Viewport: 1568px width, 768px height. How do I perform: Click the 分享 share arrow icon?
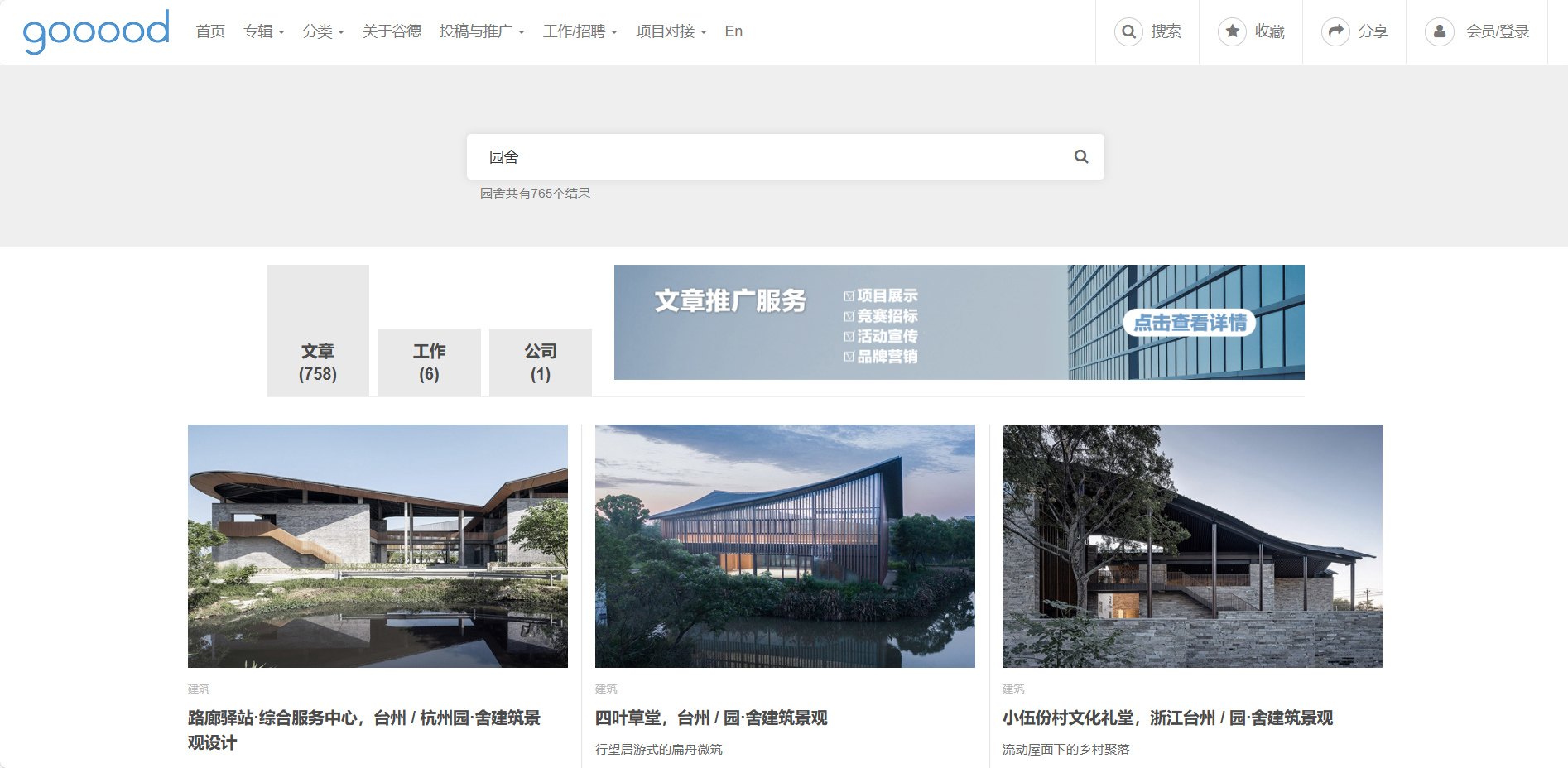1335,31
